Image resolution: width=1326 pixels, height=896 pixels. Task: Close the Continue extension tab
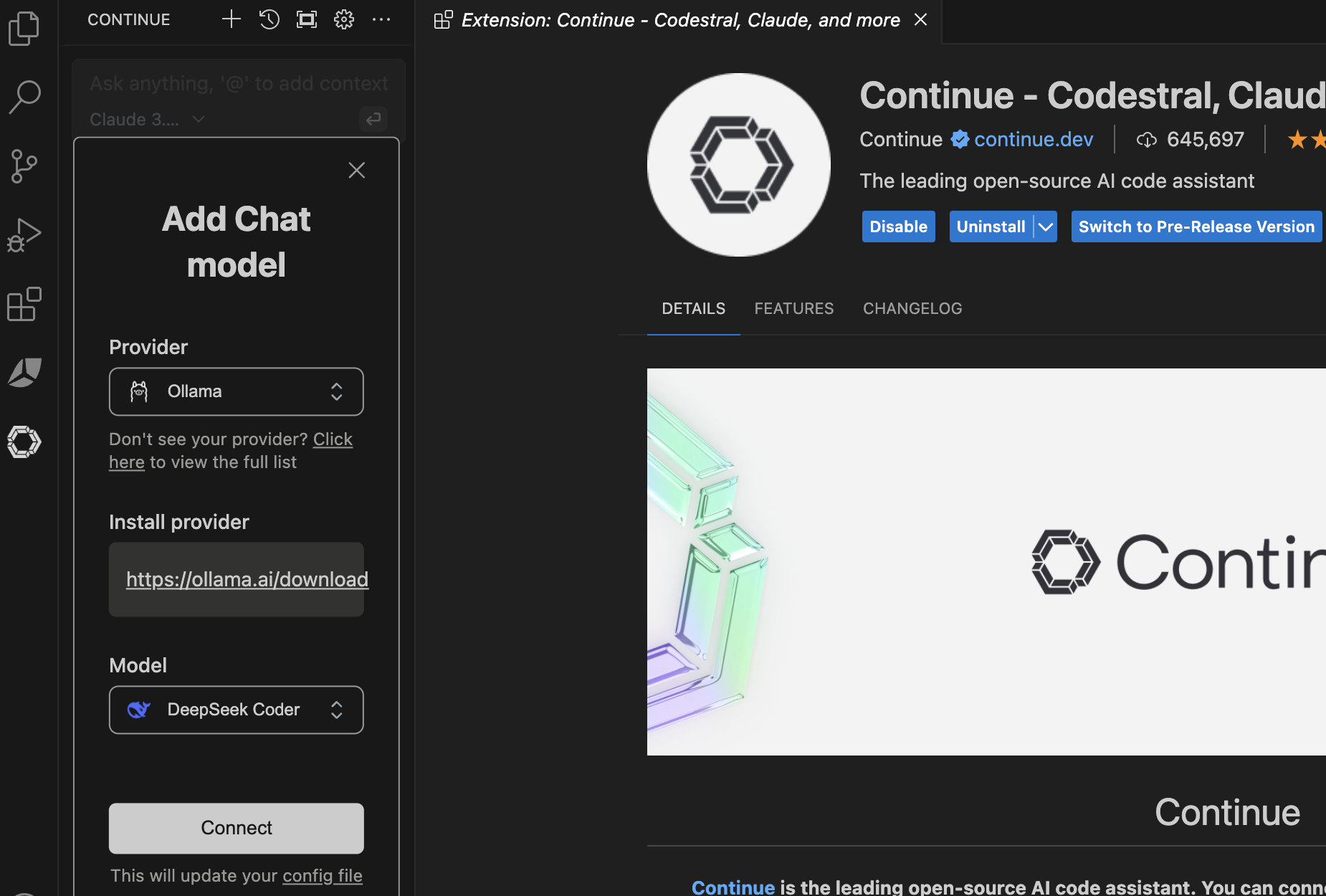pyautogui.click(x=921, y=20)
